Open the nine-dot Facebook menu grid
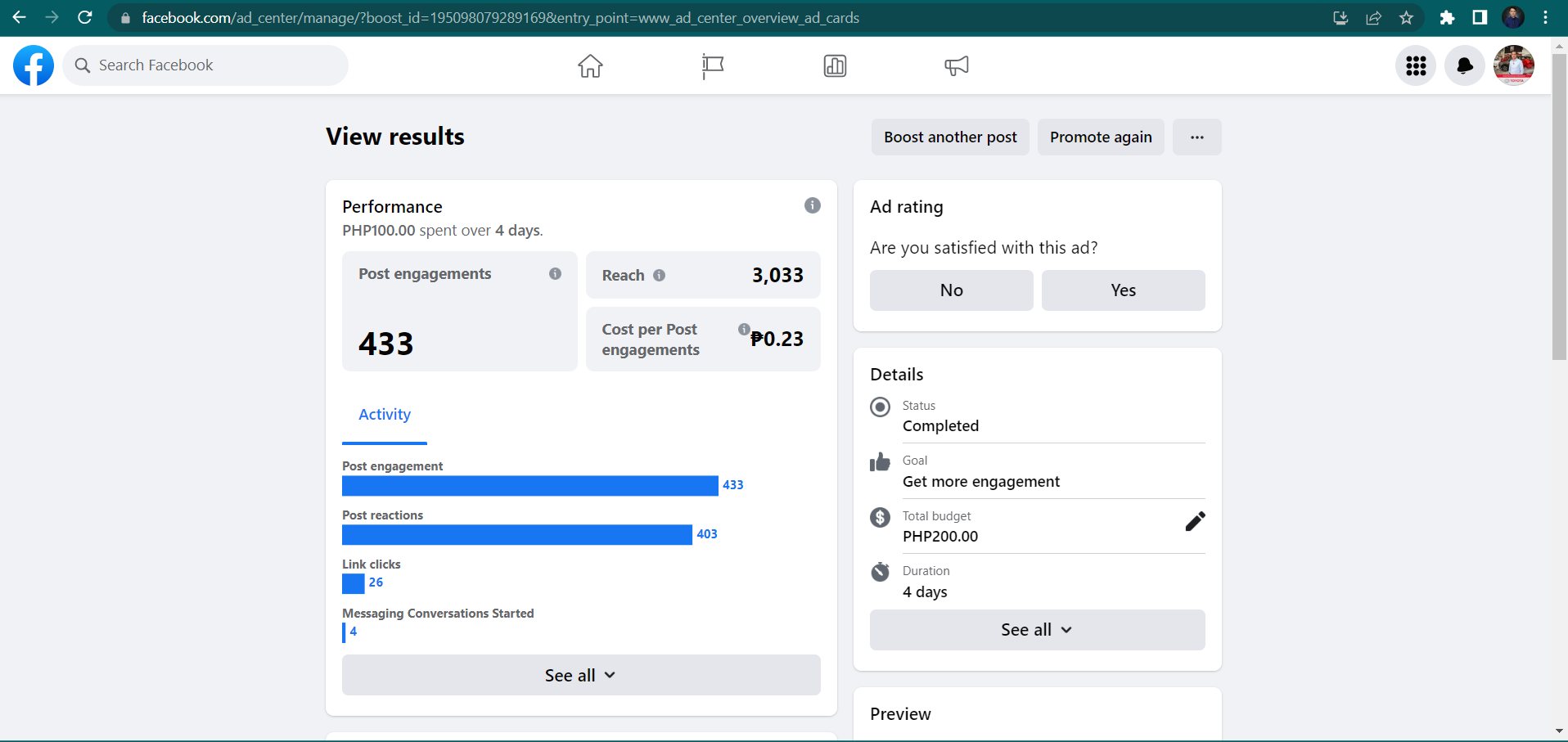This screenshot has height=742, width=1568. click(x=1416, y=65)
